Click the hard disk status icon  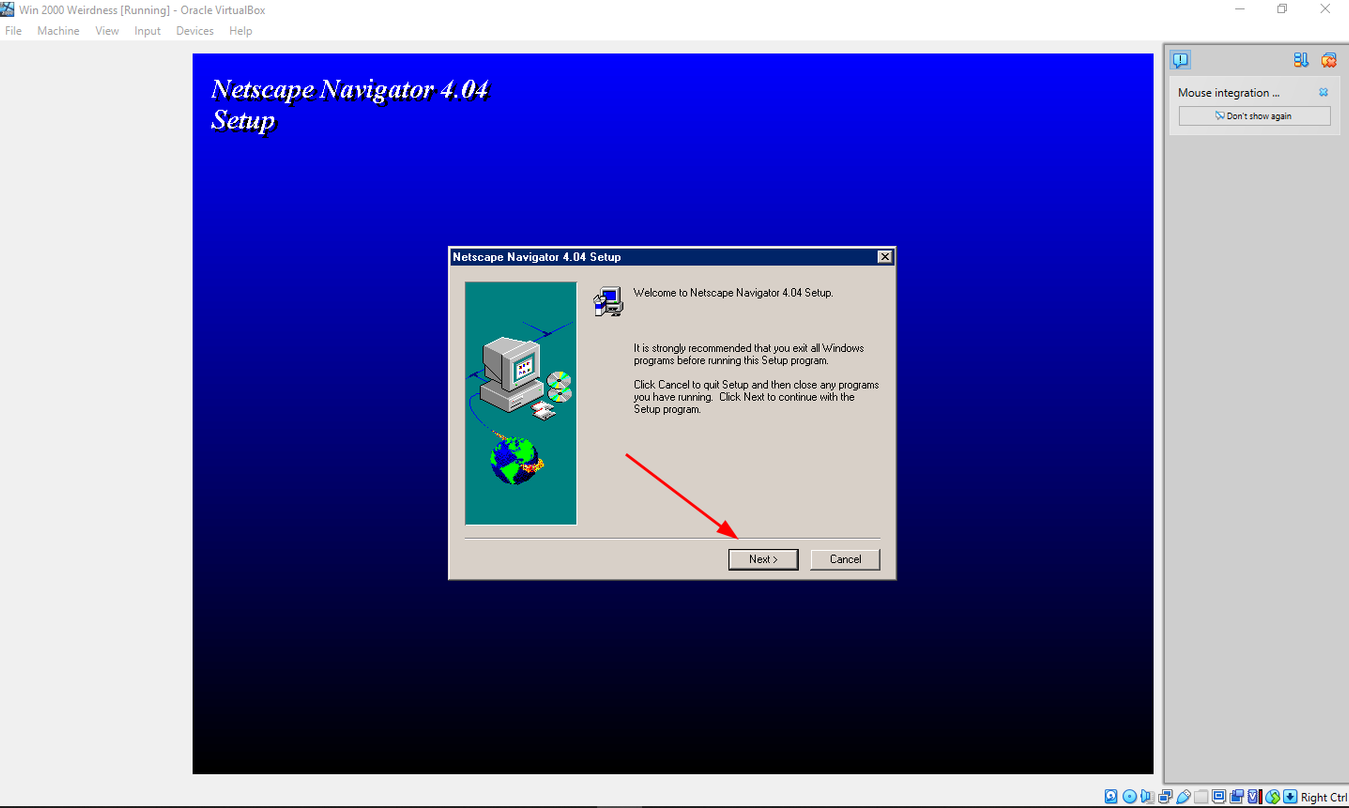pos(1111,797)
